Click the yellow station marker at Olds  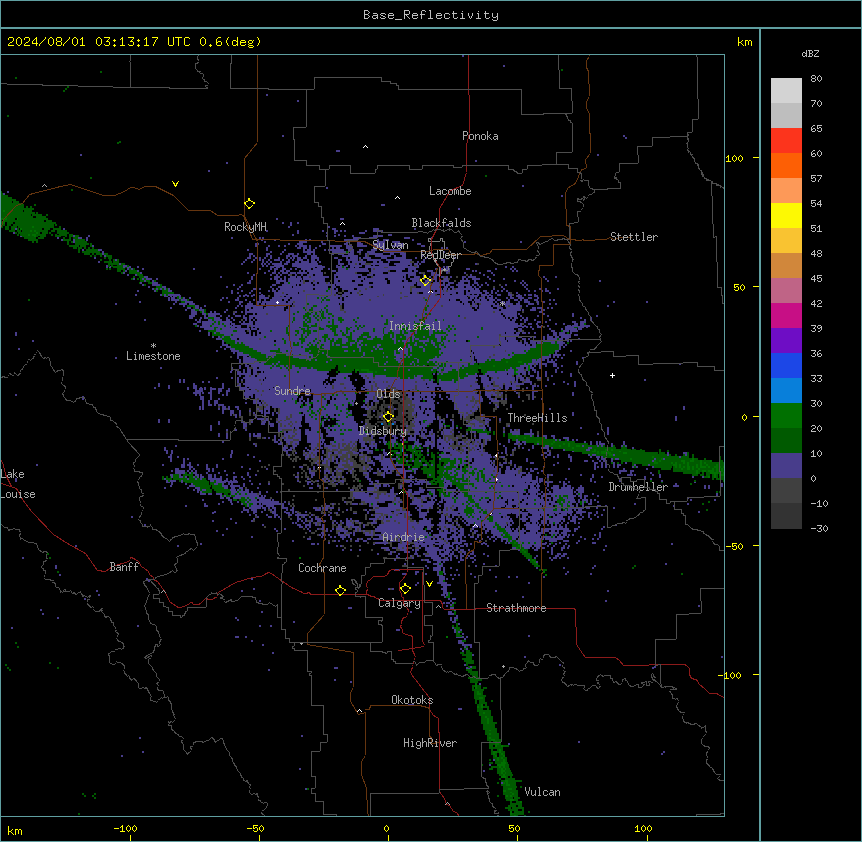coord(389,417)
